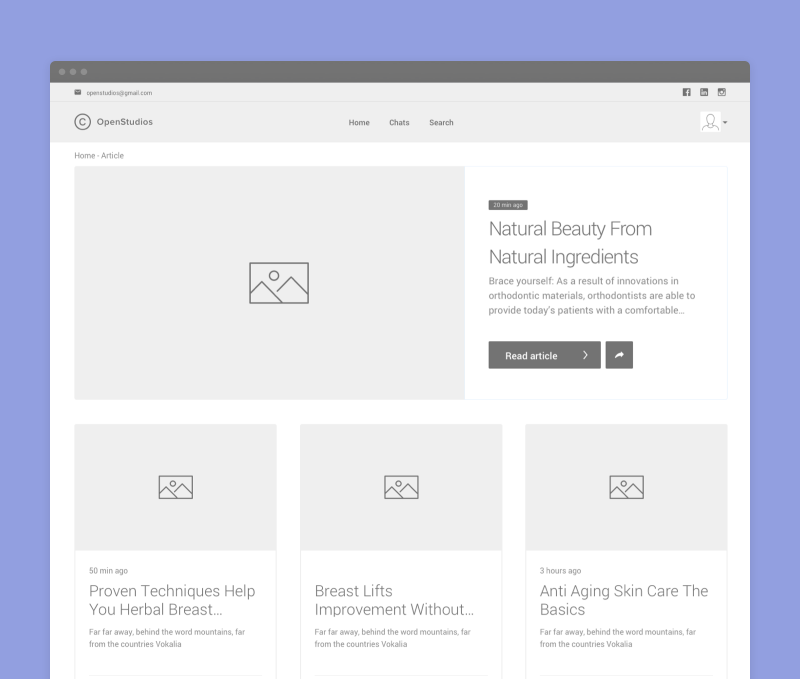Click the Anti Aging card image placeholder
The height and width of the screenshot is (679, 800).
coord(626,487)
